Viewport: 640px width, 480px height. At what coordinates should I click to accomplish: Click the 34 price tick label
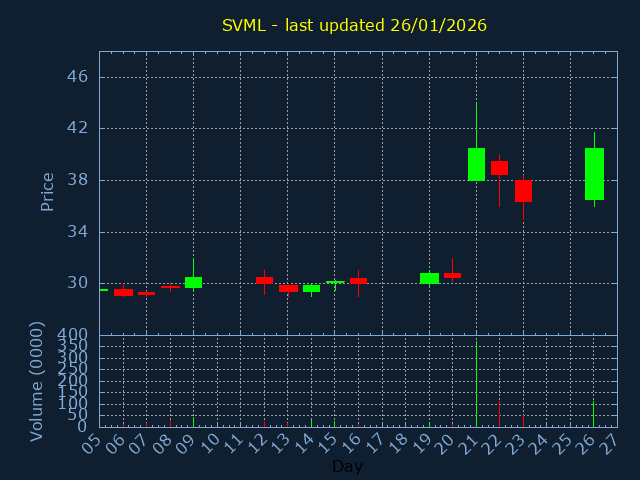[79, 232]
